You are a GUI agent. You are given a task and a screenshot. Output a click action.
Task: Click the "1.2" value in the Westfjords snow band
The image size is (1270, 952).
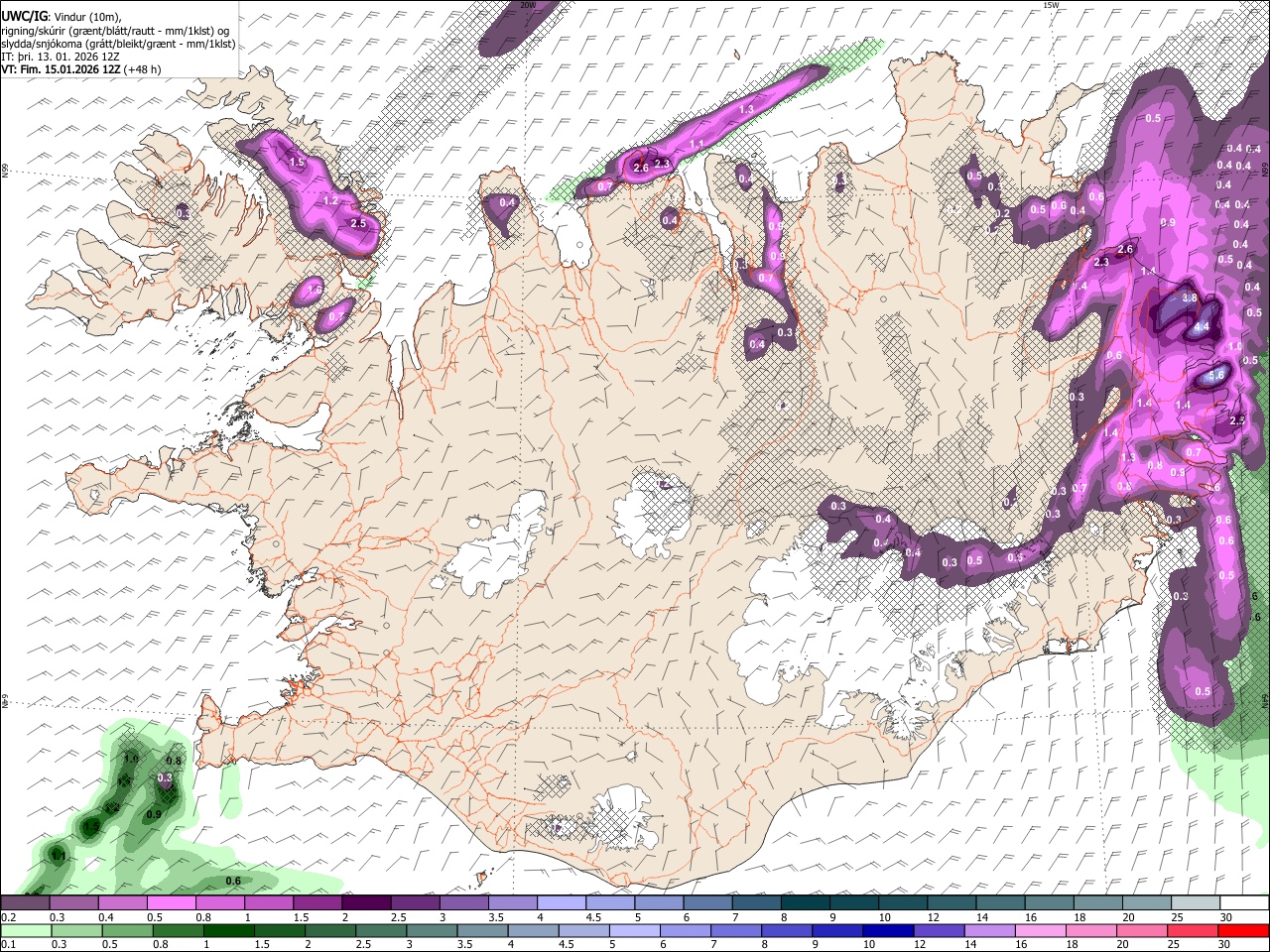(331, 200)
